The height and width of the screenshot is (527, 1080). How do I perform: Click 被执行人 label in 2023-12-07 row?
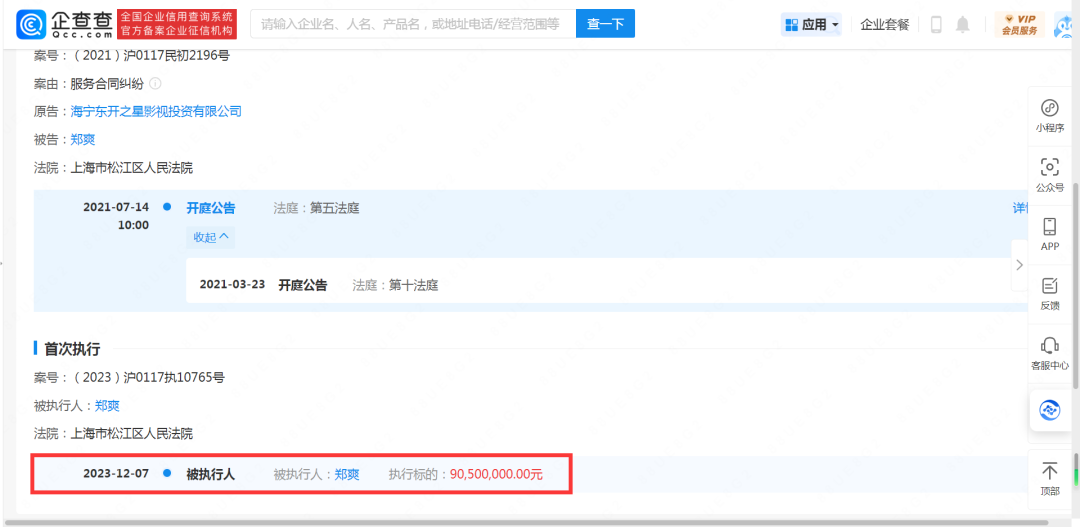point(211,474)
